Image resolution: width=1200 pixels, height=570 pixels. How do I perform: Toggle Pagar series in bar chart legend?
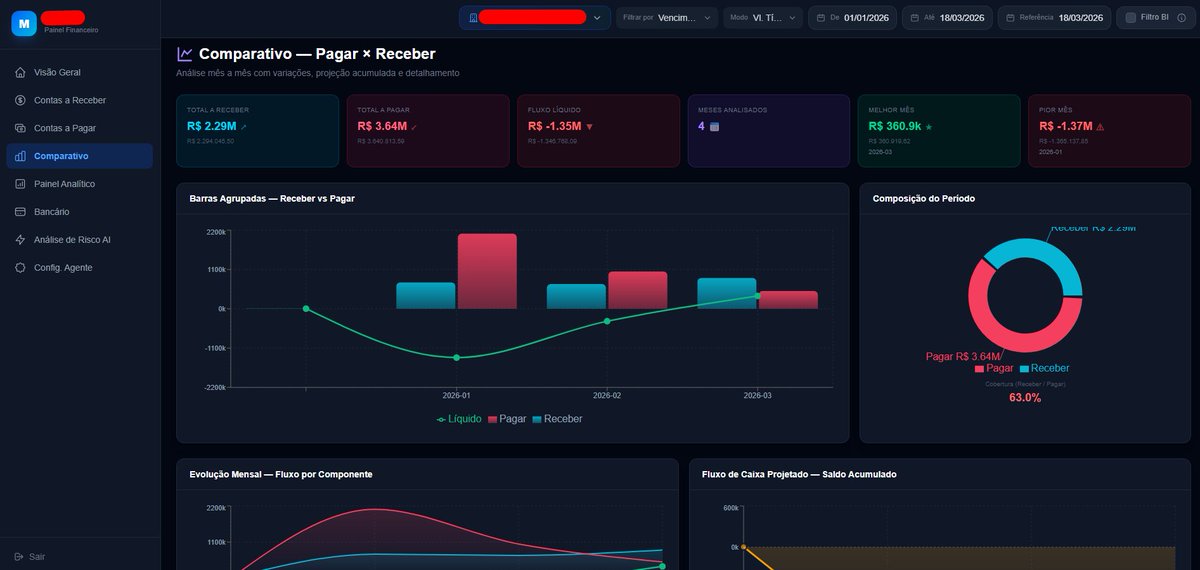[x=507, y=419]
